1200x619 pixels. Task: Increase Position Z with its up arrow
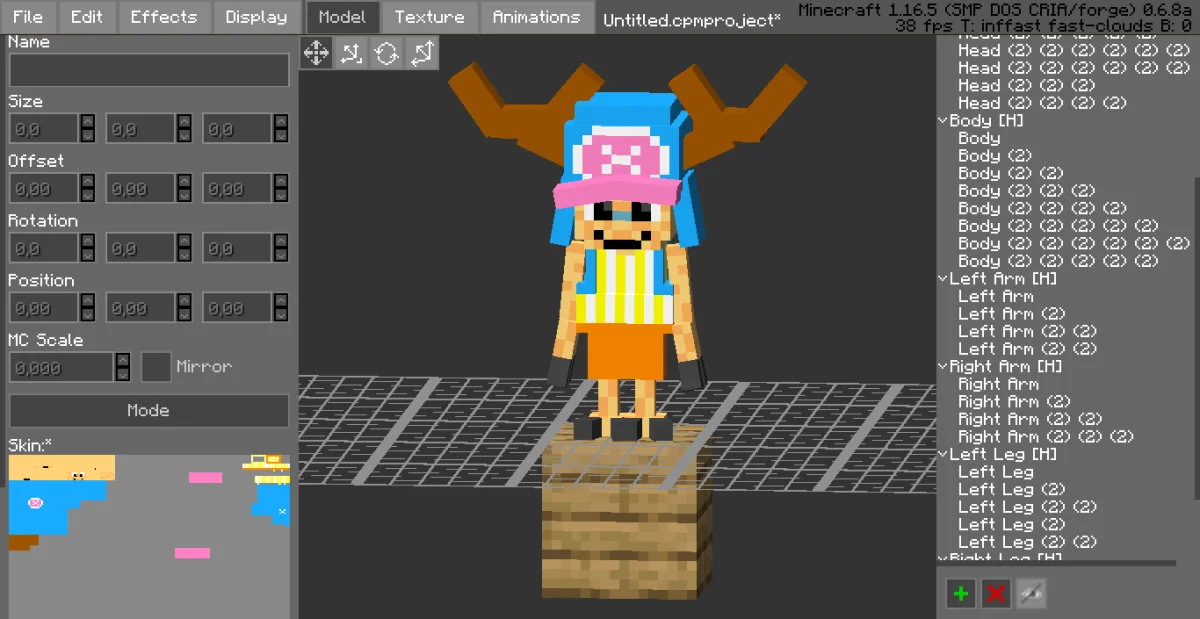coord(282,301)
